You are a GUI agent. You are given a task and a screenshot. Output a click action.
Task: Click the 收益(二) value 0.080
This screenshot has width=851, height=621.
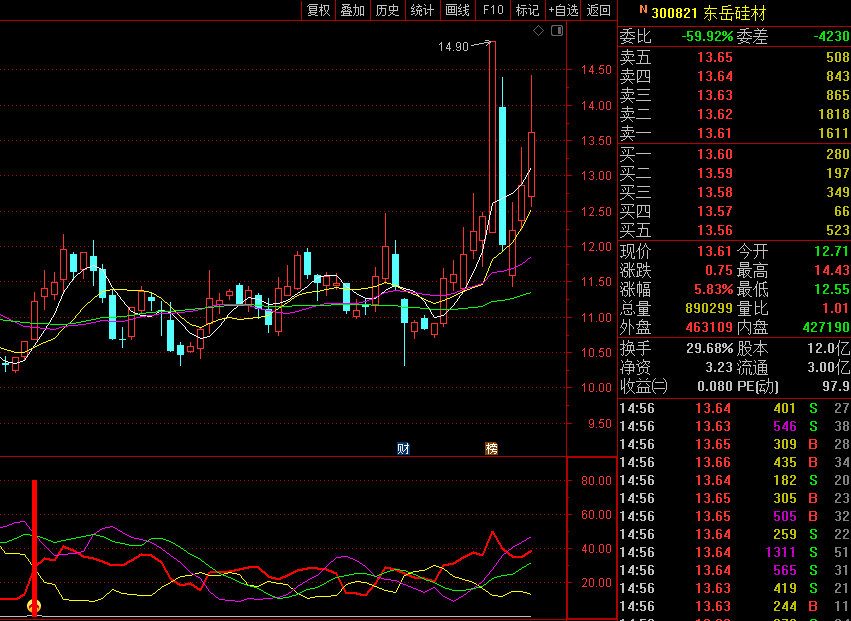pyautogui.click(x=715, y=386)
